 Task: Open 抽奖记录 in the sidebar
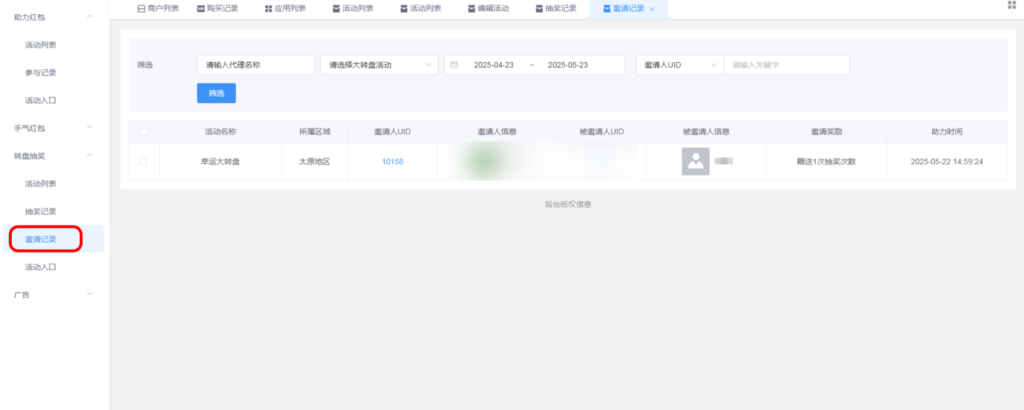tap(40, 212)
